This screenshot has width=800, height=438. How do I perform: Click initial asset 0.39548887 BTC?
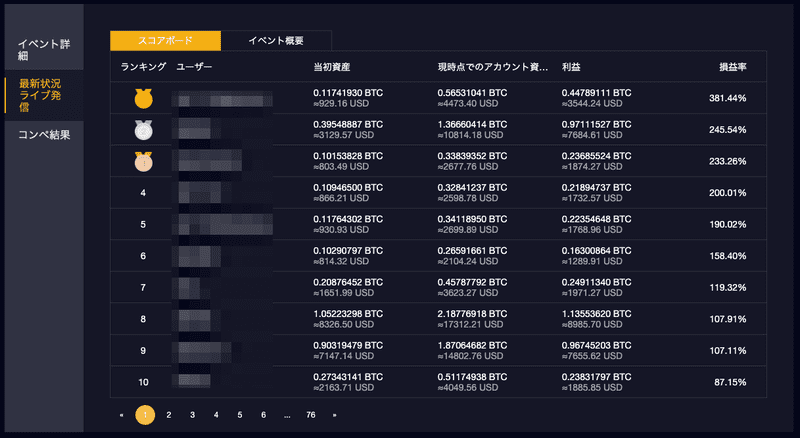click(x=348, y=125)
